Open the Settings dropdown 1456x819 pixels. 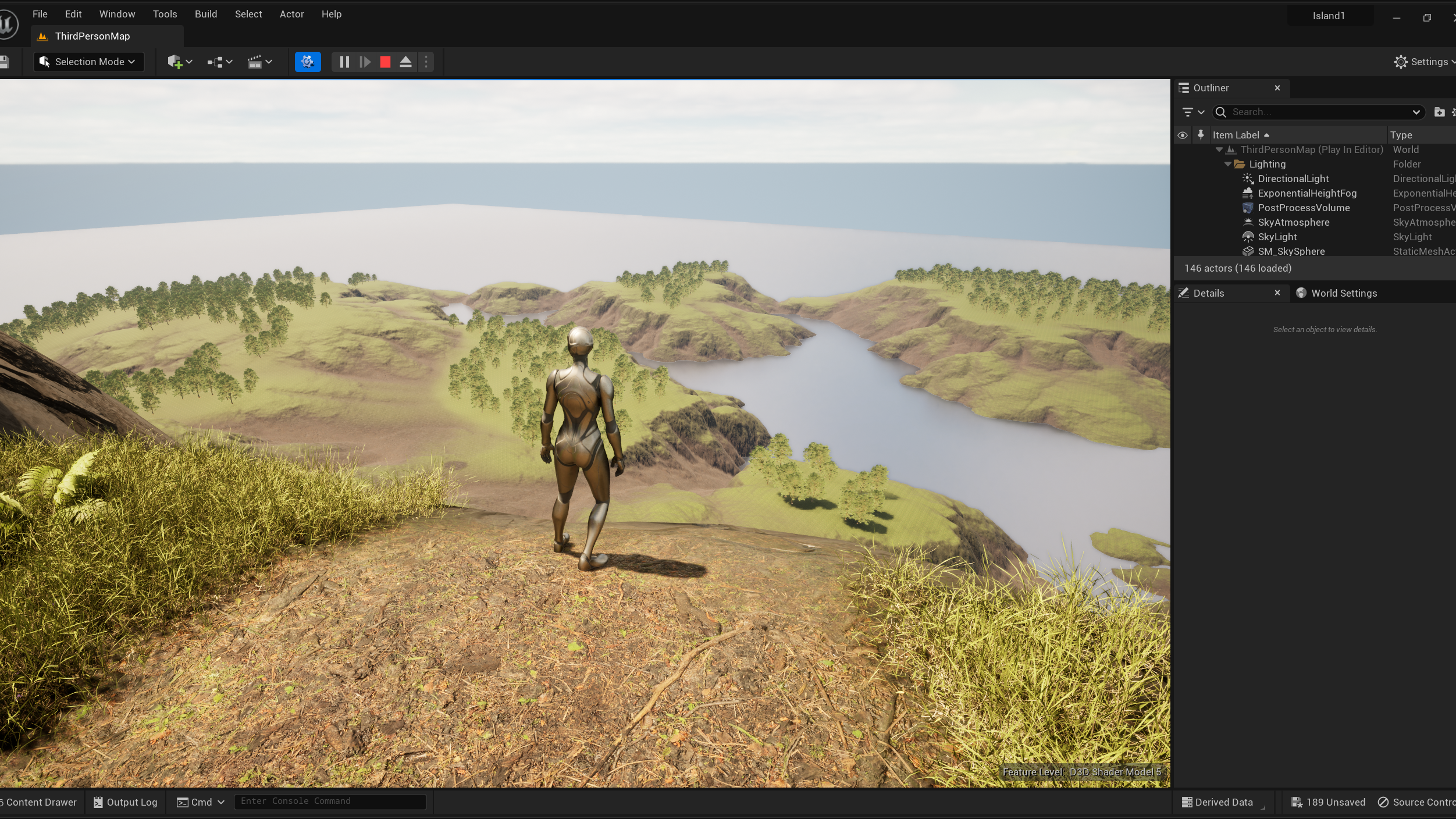1423,62
